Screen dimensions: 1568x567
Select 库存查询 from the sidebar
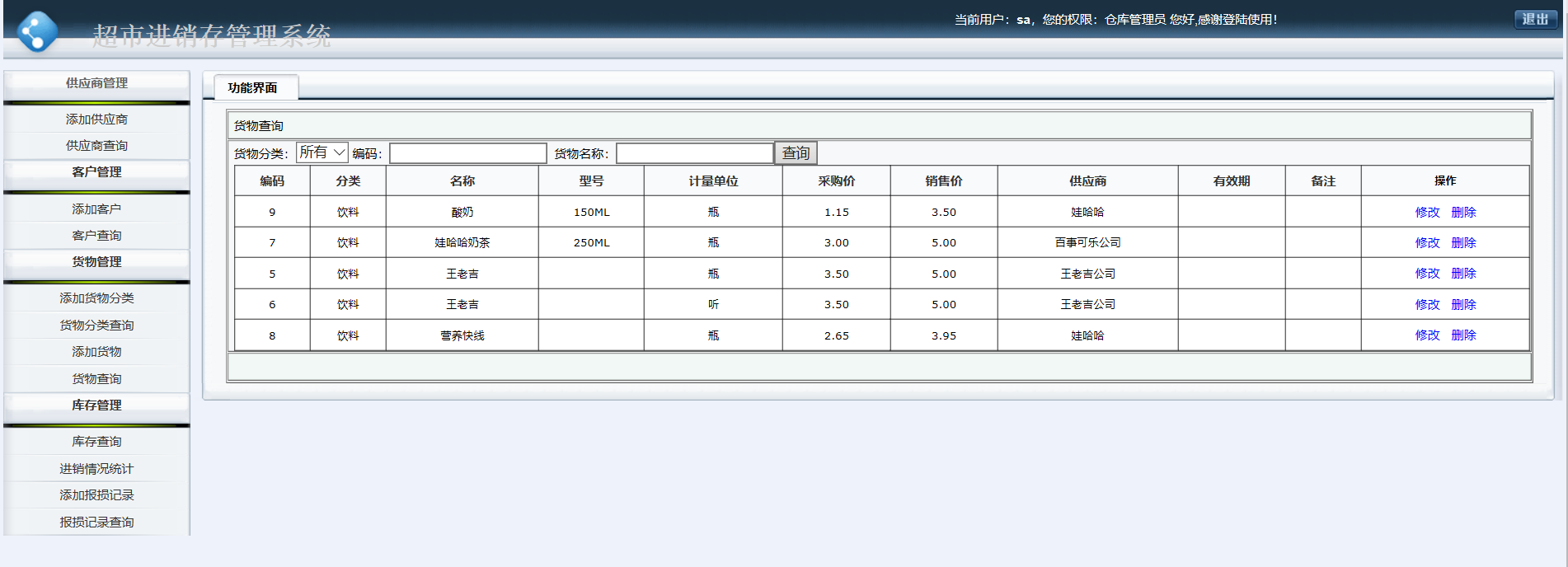point(96,442)
